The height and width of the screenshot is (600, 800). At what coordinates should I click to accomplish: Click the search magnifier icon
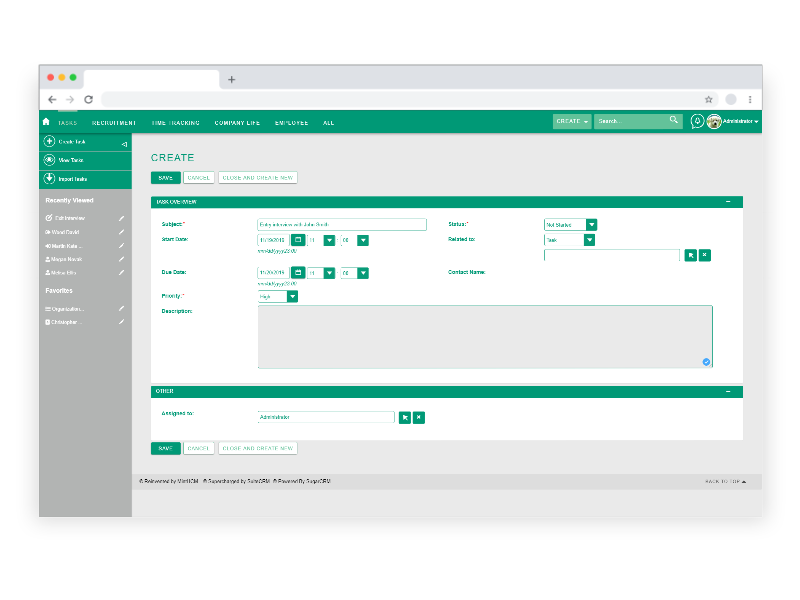tap(673, 120)
